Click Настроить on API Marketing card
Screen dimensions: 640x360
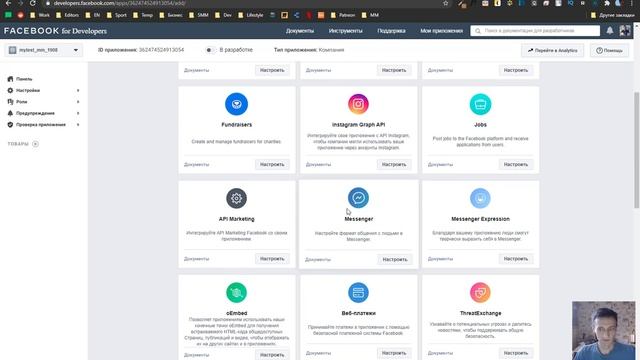[x=272, y=259]
